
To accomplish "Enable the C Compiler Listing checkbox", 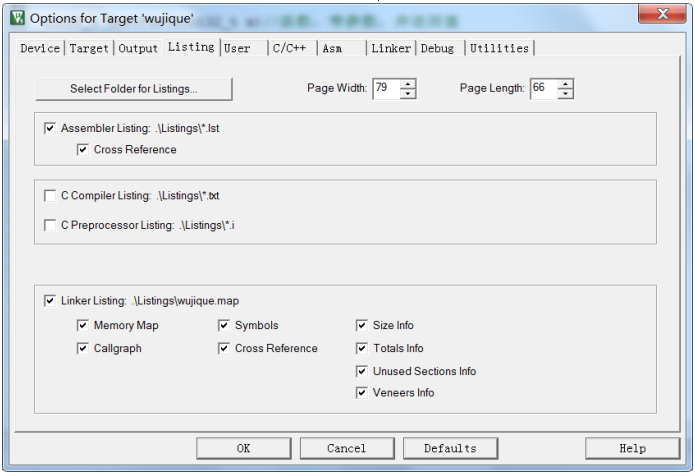I will 50,195.
